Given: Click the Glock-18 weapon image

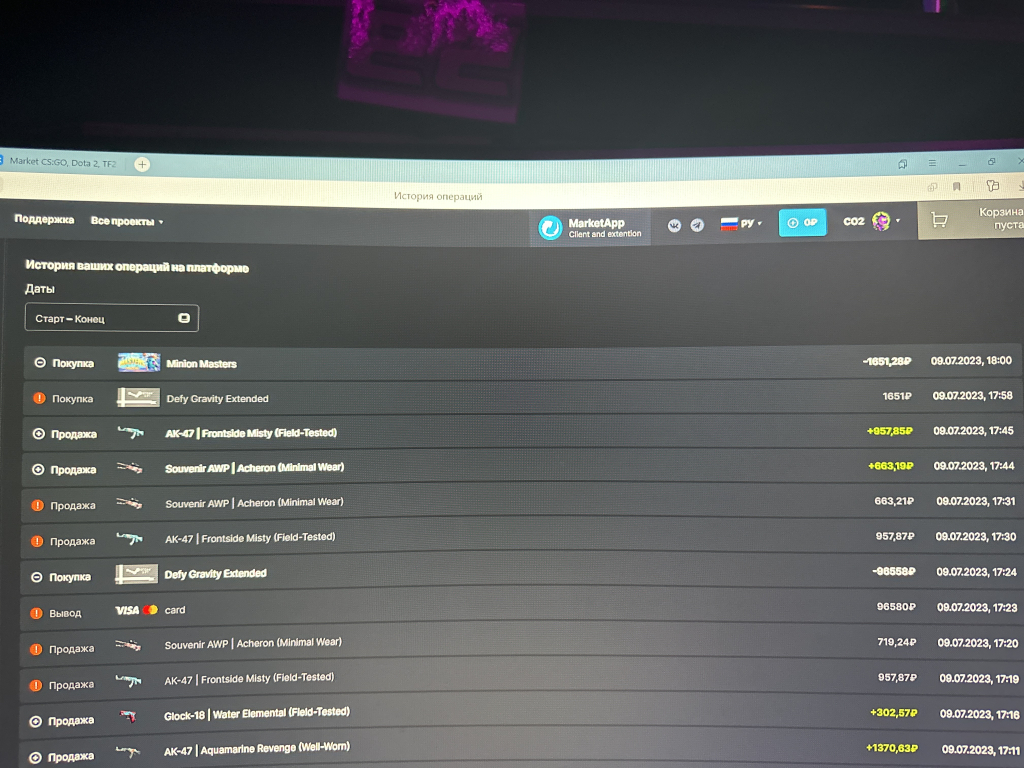Looking at the screenshot, I should 129,716.
